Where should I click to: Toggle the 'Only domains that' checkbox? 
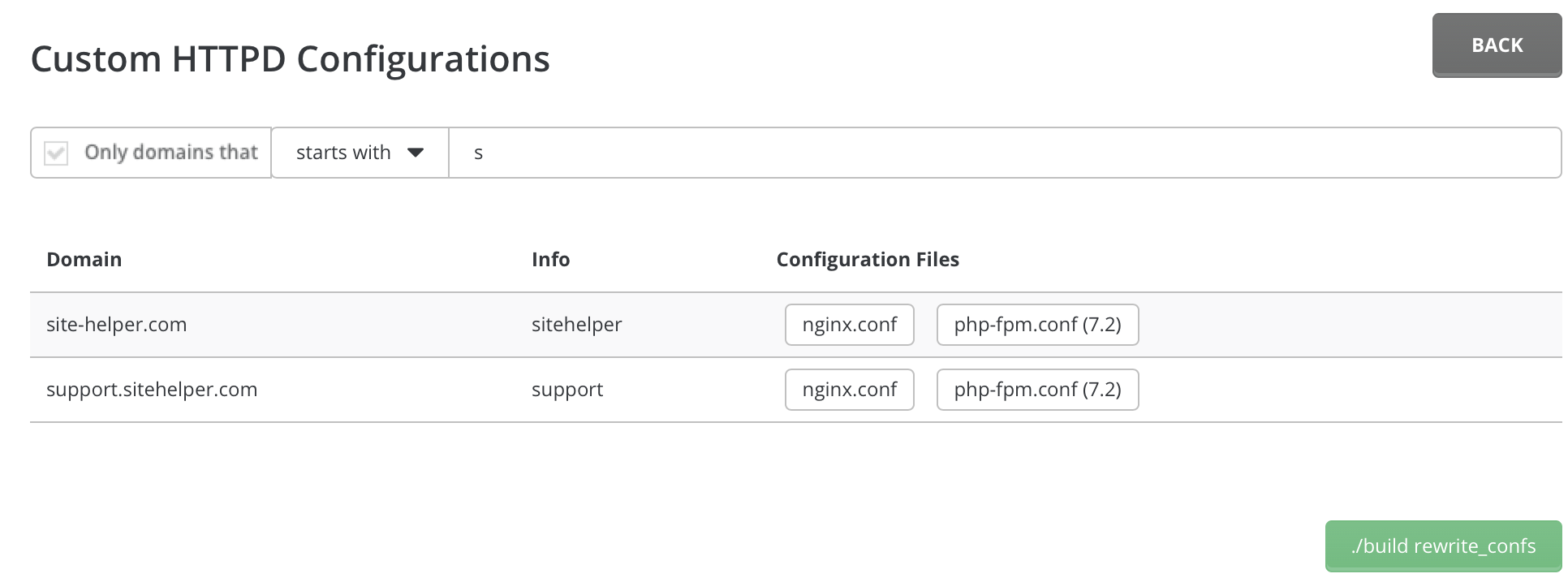(56, 153)
